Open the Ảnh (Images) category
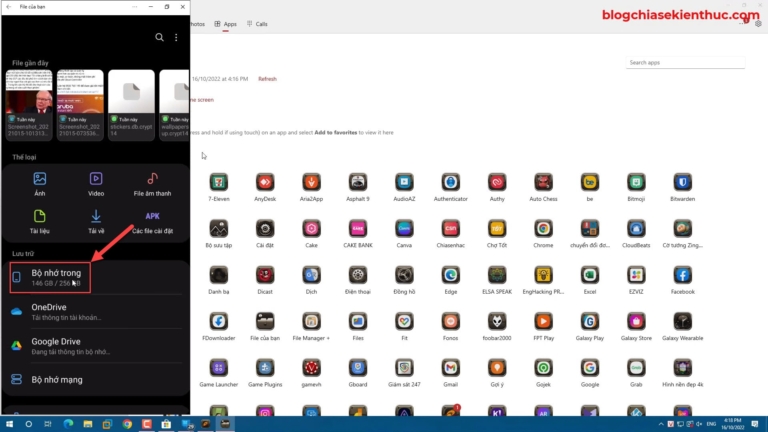This screenshot has height=432, width=768. 40,184
